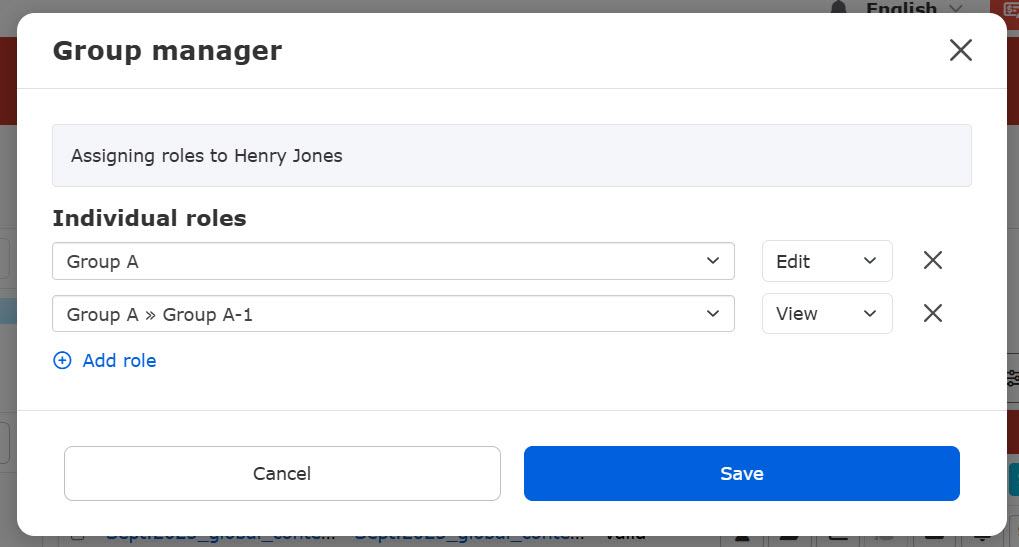
Task: Close the Group manager dialog
Action: [960, 51]
